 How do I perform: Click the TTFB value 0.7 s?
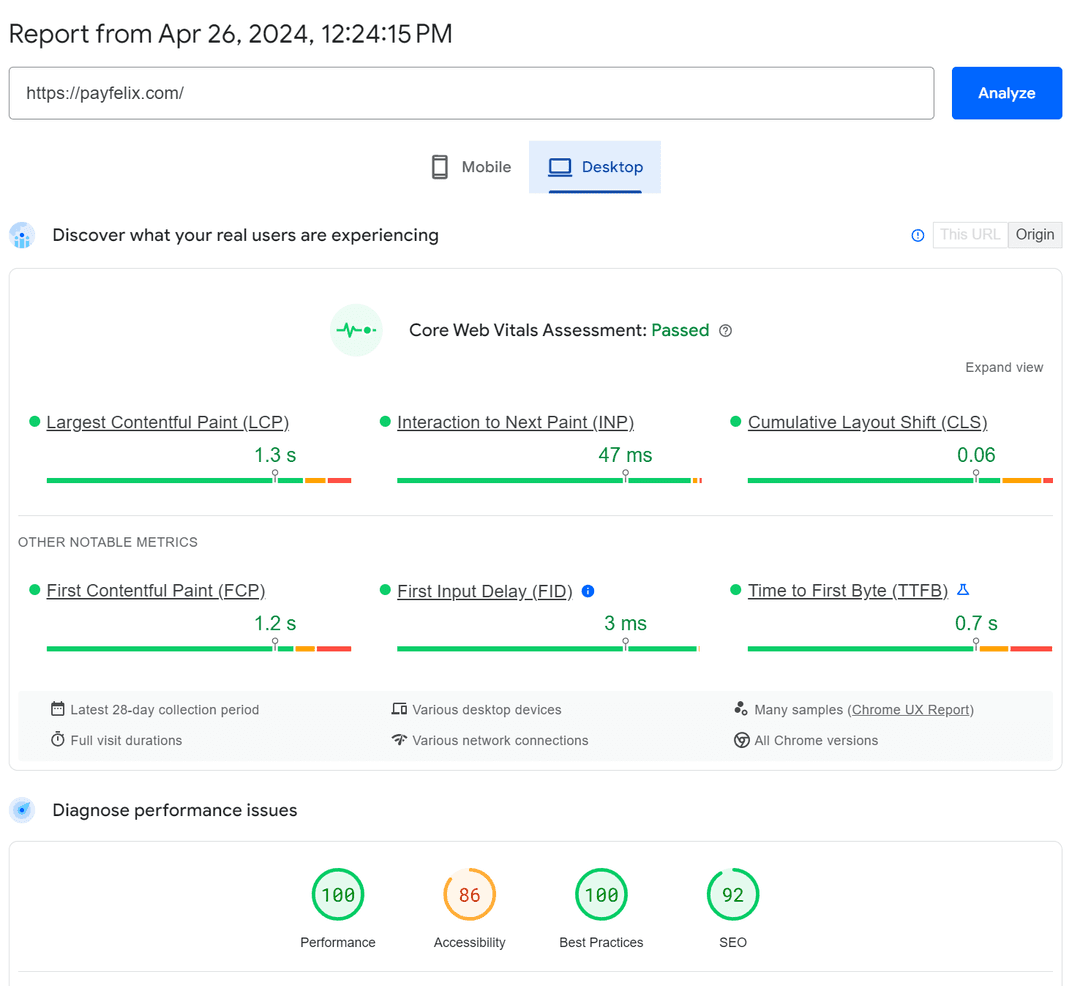click(976, 623)
